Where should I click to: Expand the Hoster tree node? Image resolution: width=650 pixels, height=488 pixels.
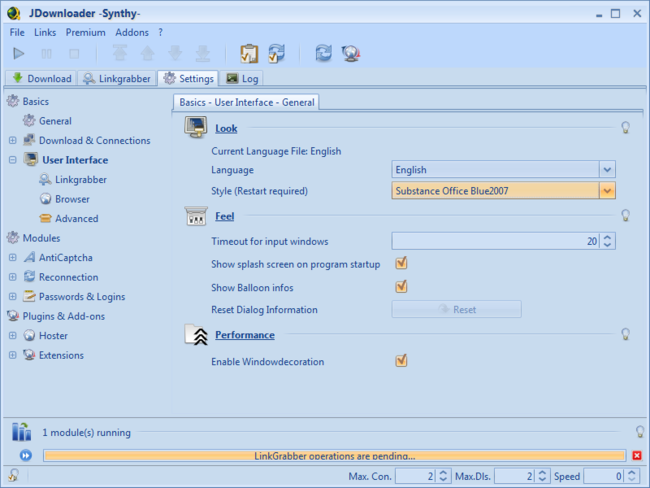[x=13, y=335]
